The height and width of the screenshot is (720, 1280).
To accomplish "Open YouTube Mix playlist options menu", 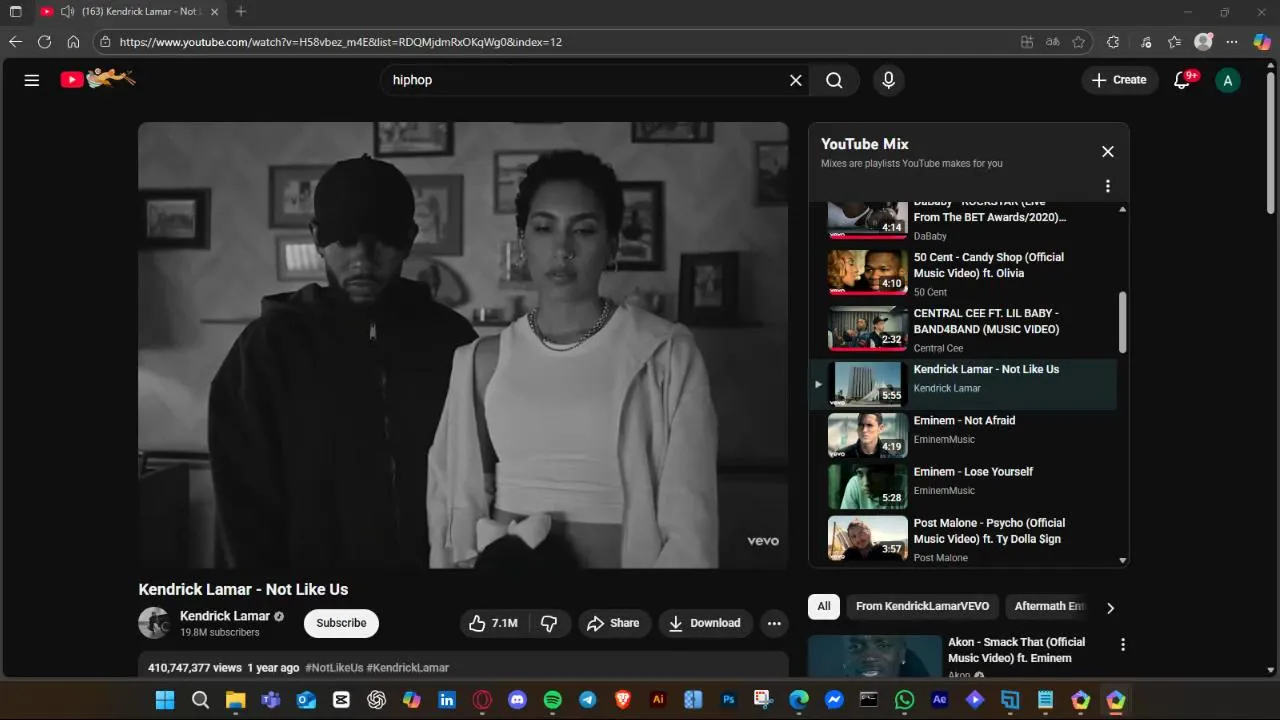I will [1107, 186].
